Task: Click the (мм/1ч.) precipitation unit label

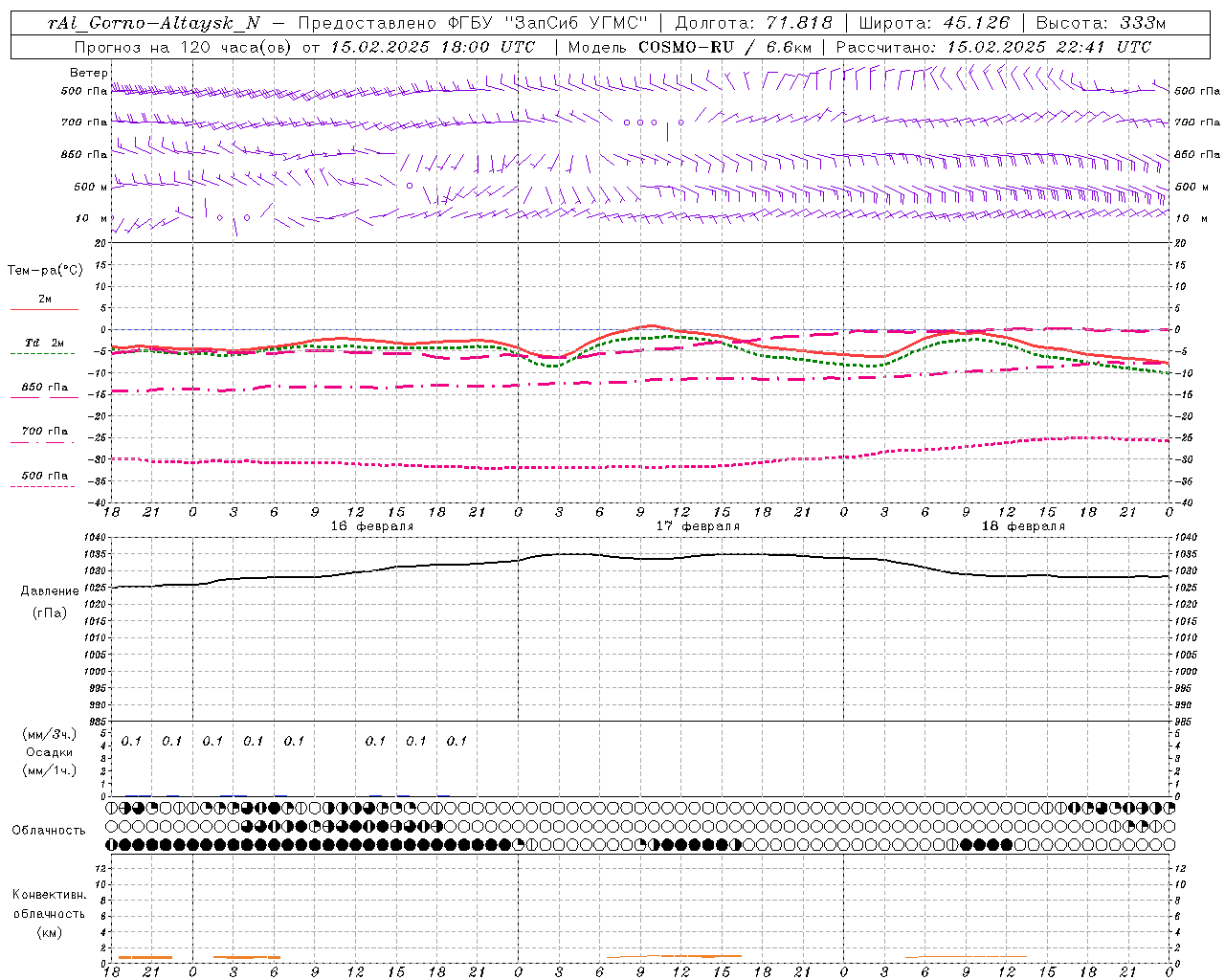Action: 50,769
